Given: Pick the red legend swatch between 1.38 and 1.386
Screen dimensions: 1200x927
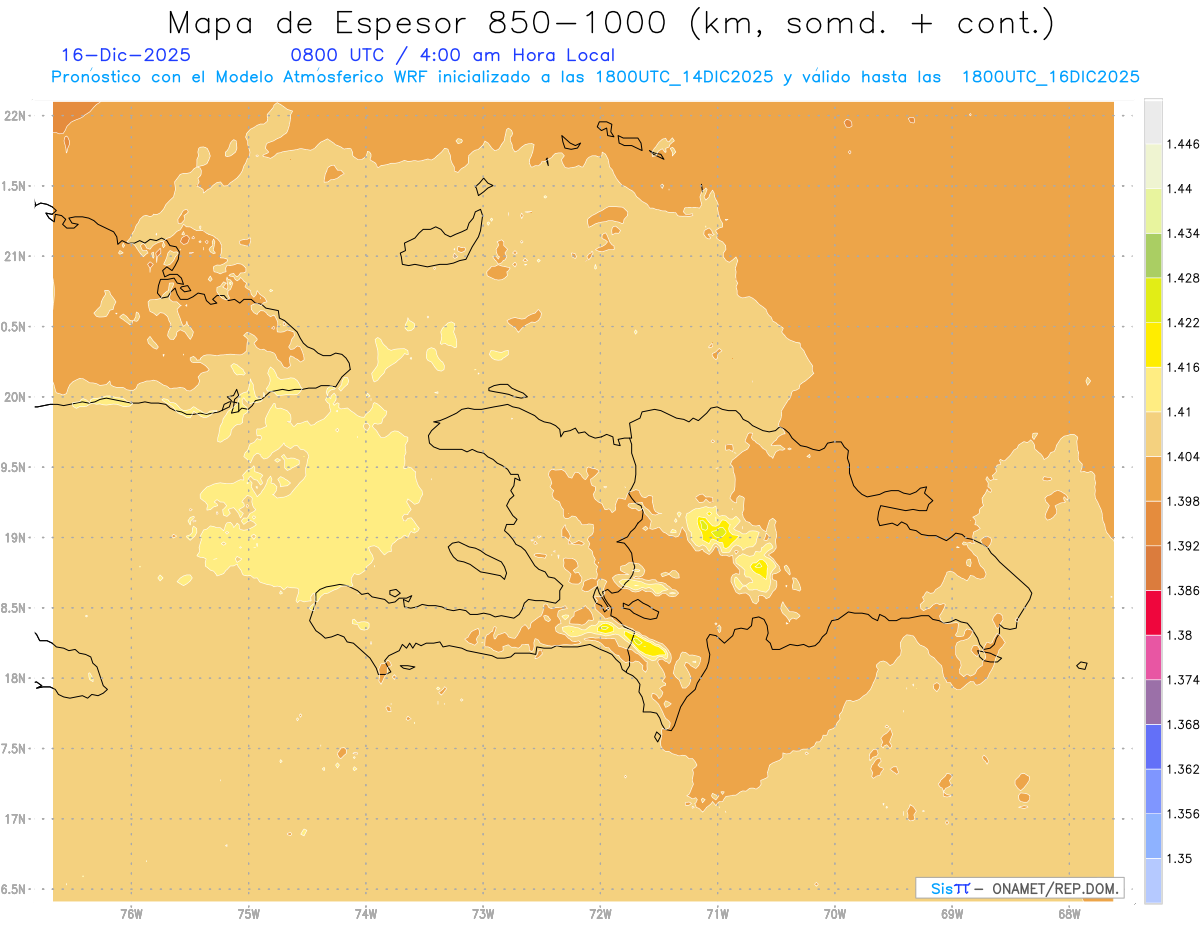Looking at the screenshot, I should (x=1153, y=612).
